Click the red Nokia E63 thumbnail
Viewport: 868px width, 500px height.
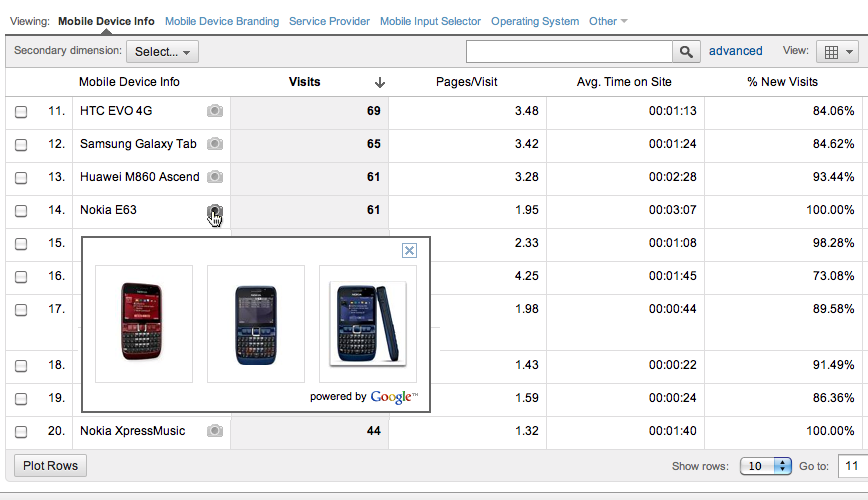(143, 322)
